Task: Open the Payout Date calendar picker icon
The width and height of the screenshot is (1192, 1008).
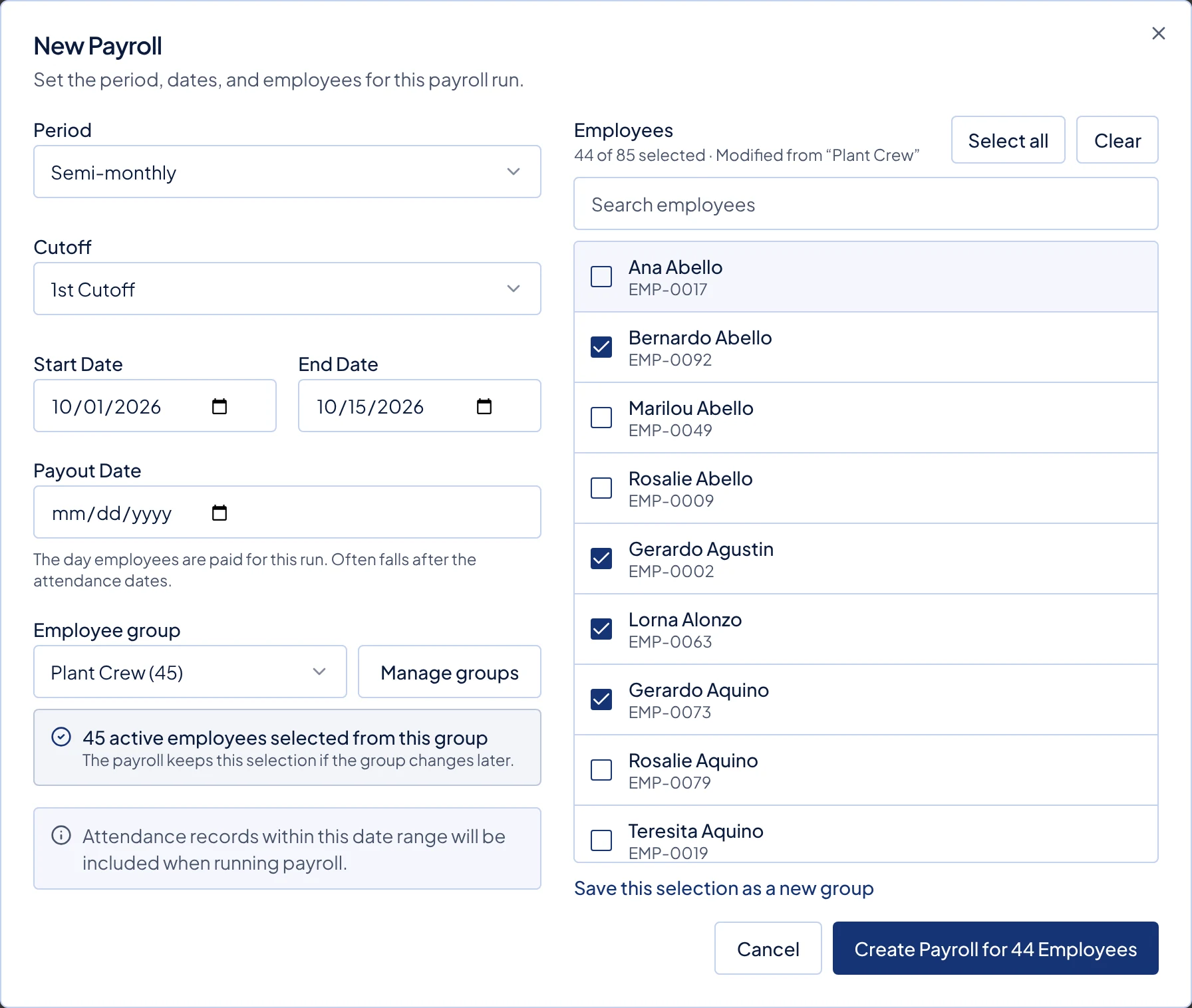Action: (220, 513)
